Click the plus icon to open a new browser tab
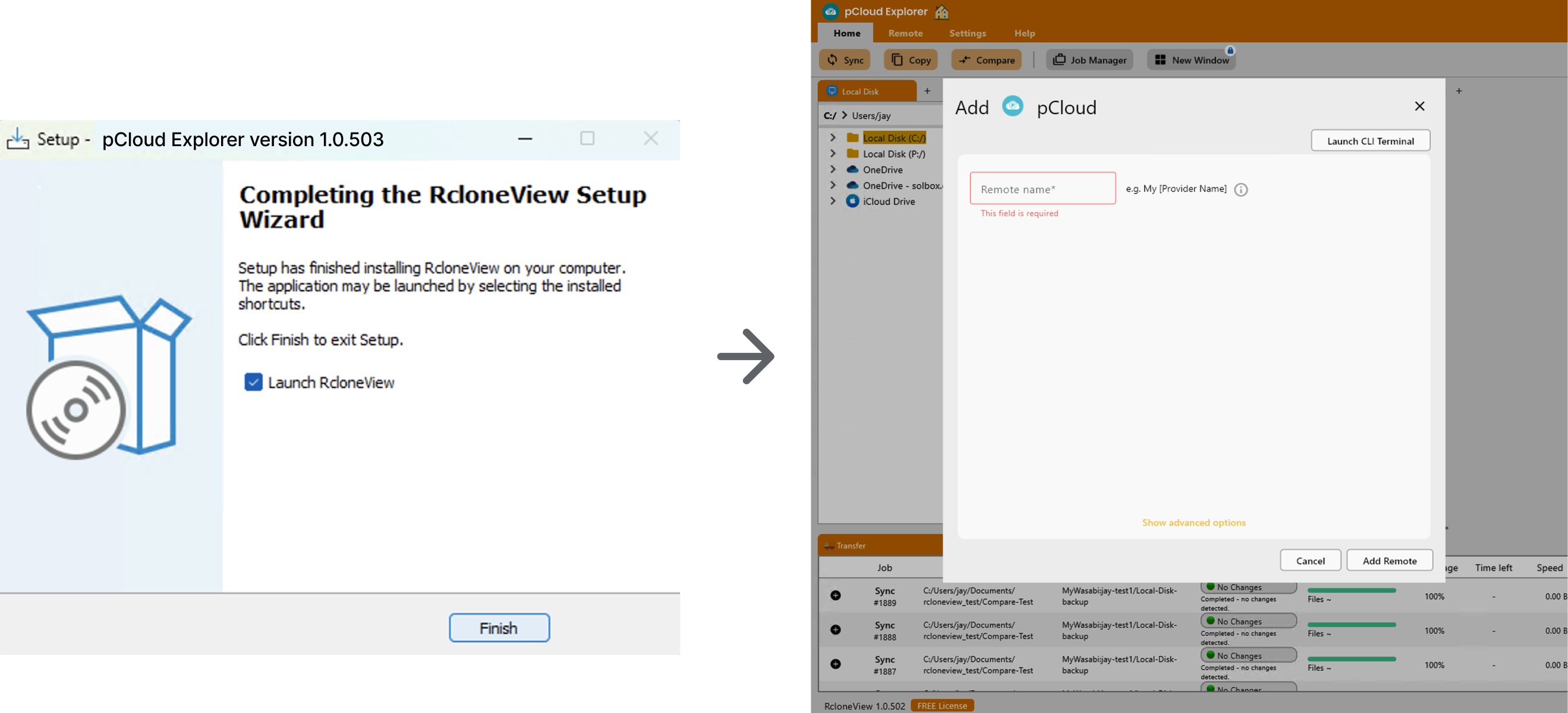This screenshot has width=1568, height=713. (x=928, y=90)
